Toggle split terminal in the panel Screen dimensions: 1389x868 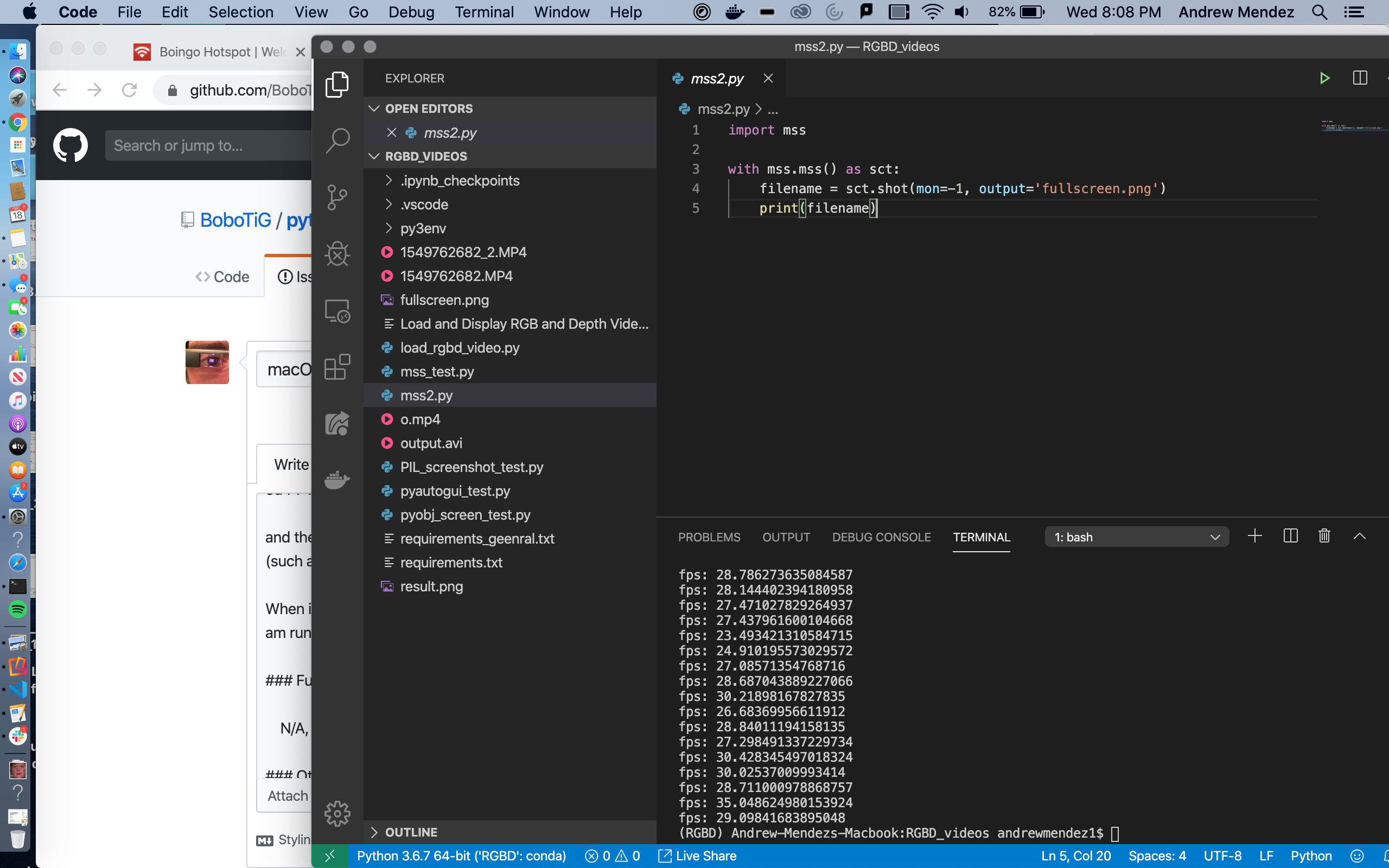click(1290, 536)
